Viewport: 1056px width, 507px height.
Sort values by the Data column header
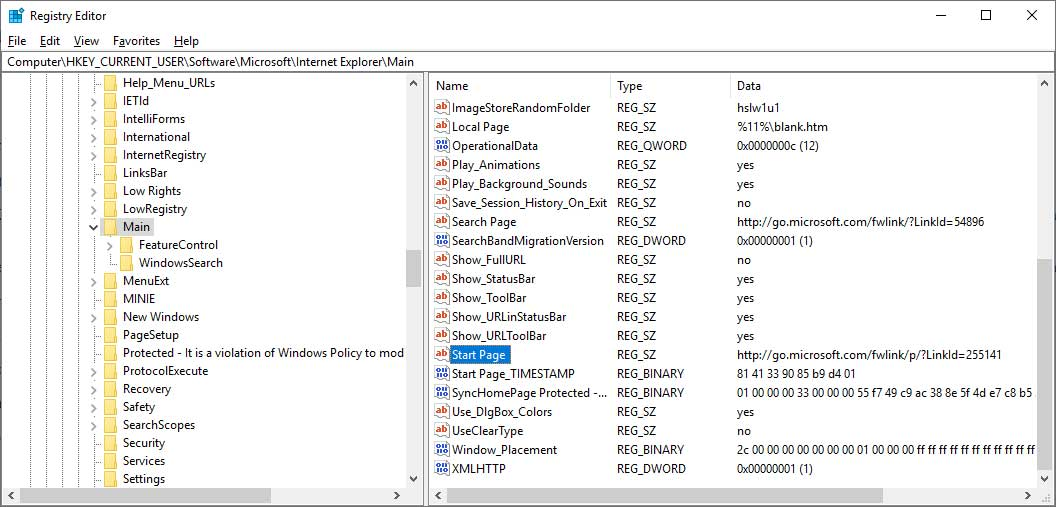pos(882,86)
